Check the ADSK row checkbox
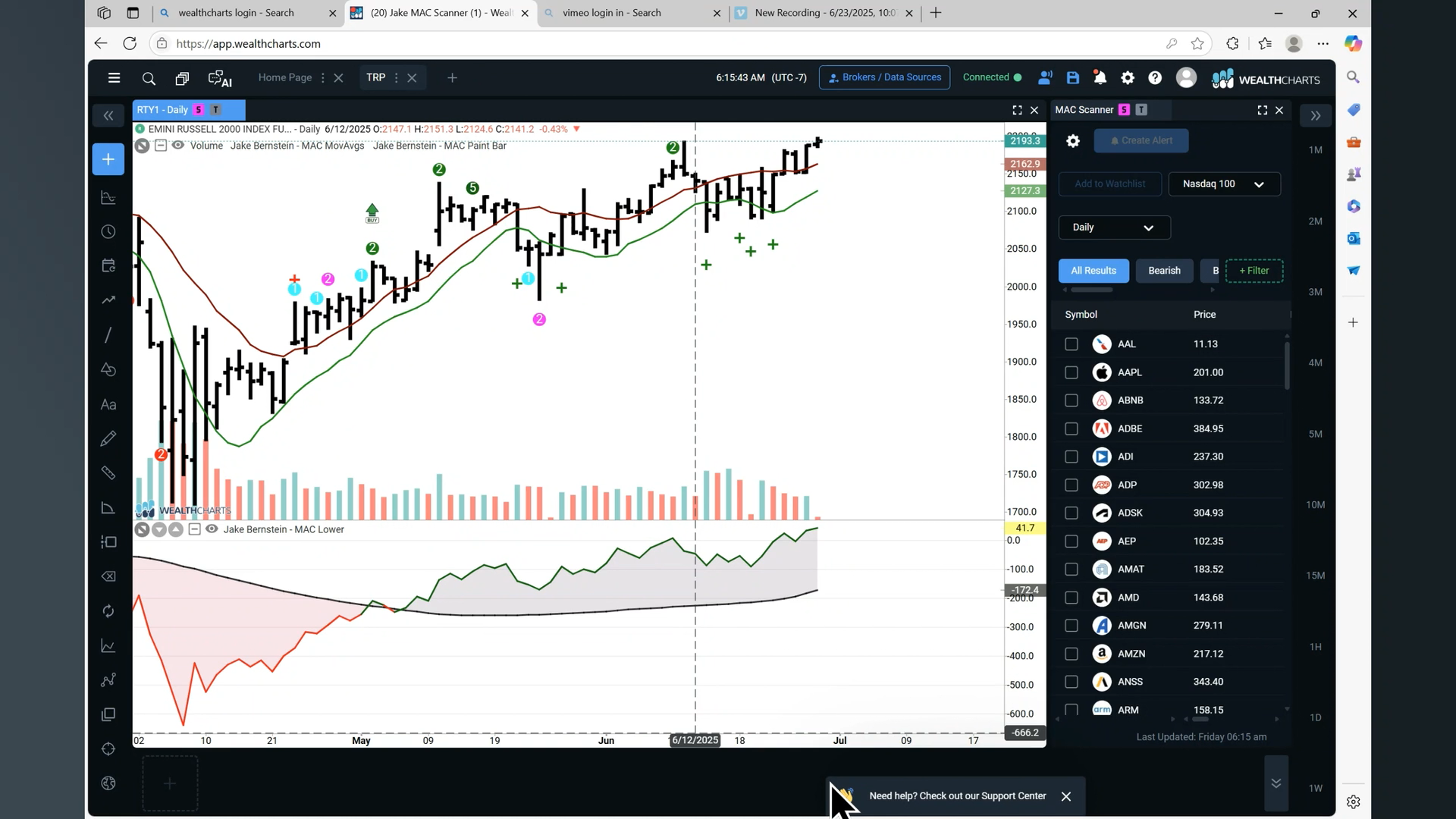 coord(1071,513)
